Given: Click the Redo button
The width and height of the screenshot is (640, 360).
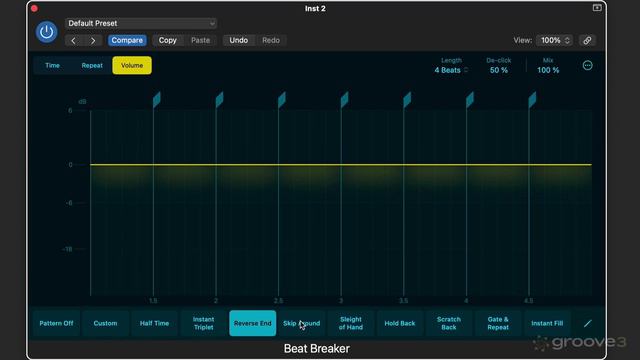Looking at the screenshot, I should 271,40.
